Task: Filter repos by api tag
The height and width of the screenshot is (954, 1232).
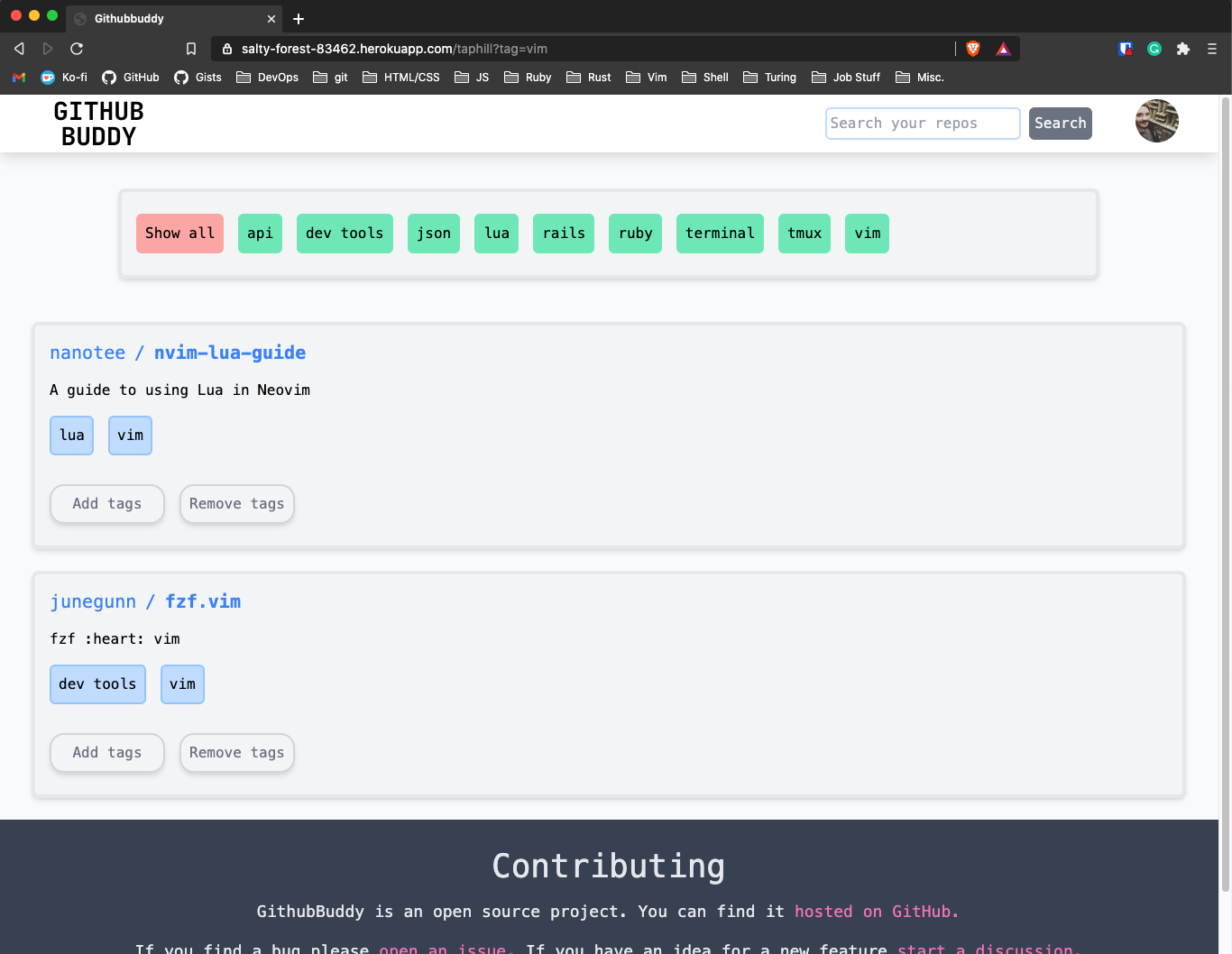Action: click(260, 234)
